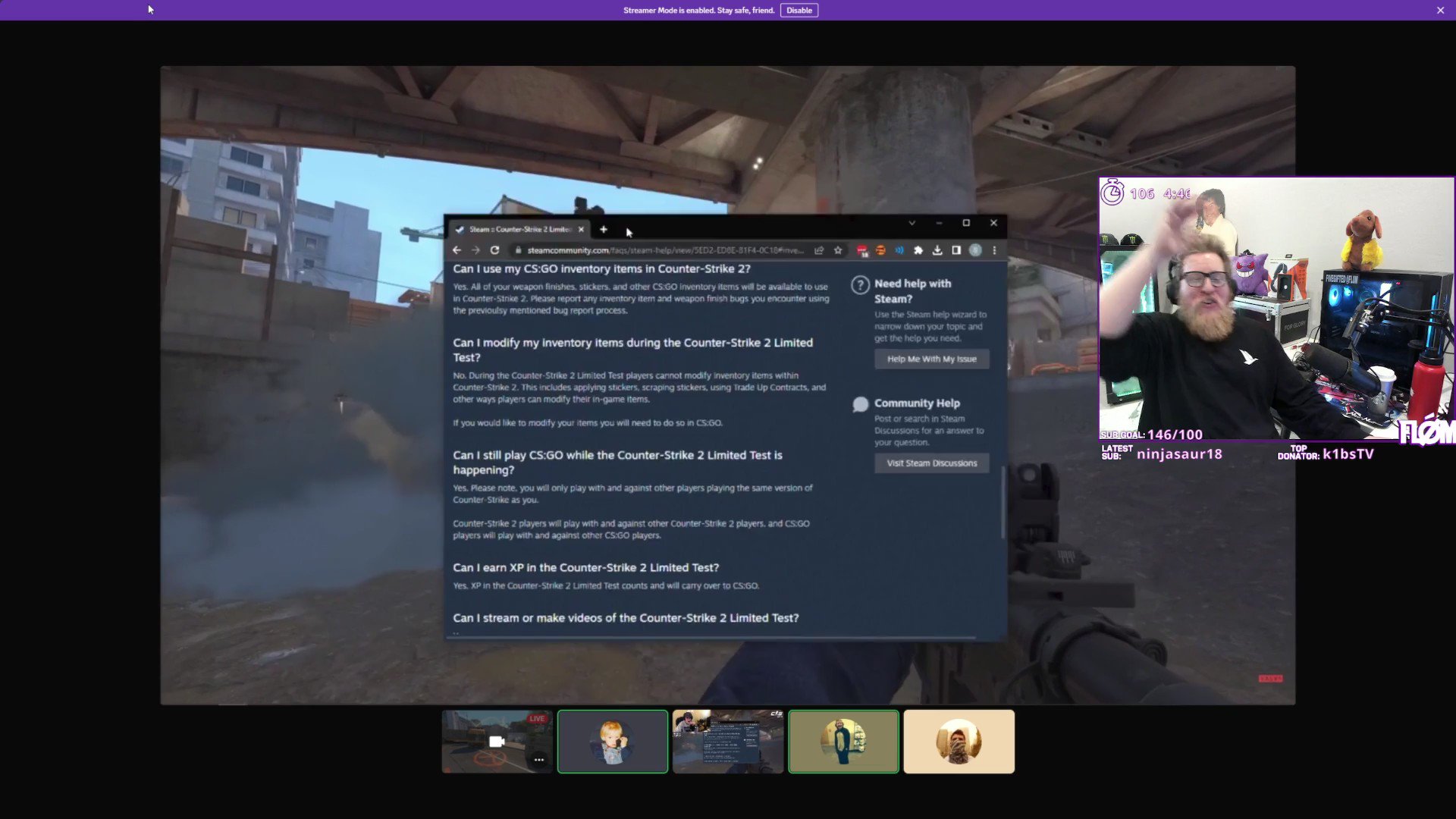Open the Steam Counter-Strike 2 Limited Test tab
The height and width of the screenshot is (819, 1456).
[x=519, y=229]
